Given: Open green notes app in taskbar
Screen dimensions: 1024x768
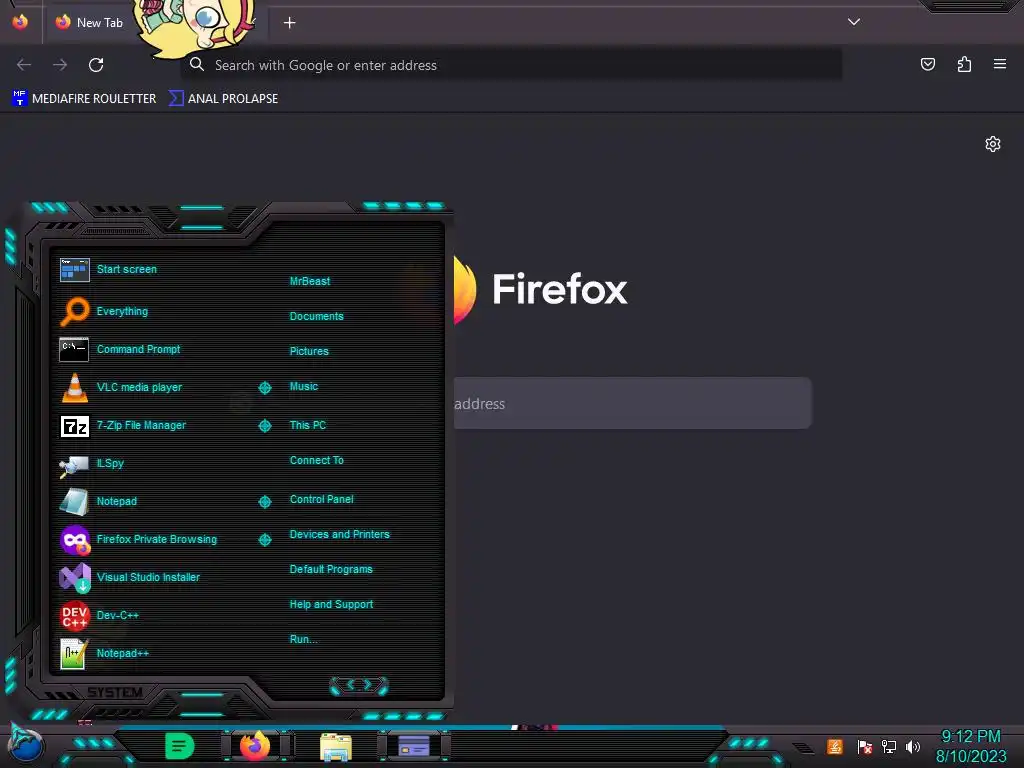Looking at the screenshot, I should [180, 746].
